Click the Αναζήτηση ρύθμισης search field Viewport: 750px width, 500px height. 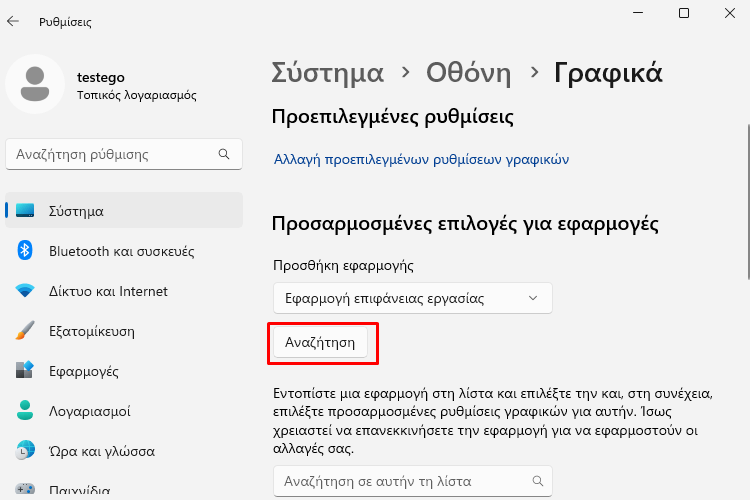(x=124, y=154)
